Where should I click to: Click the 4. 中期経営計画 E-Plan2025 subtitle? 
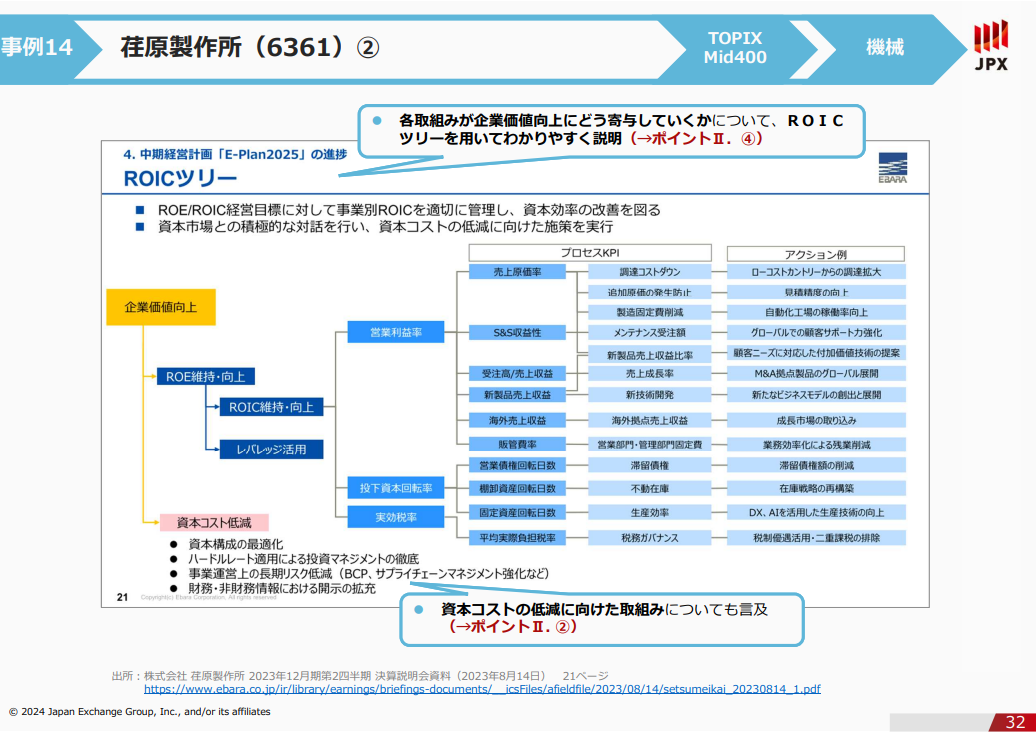coord(235,154)
